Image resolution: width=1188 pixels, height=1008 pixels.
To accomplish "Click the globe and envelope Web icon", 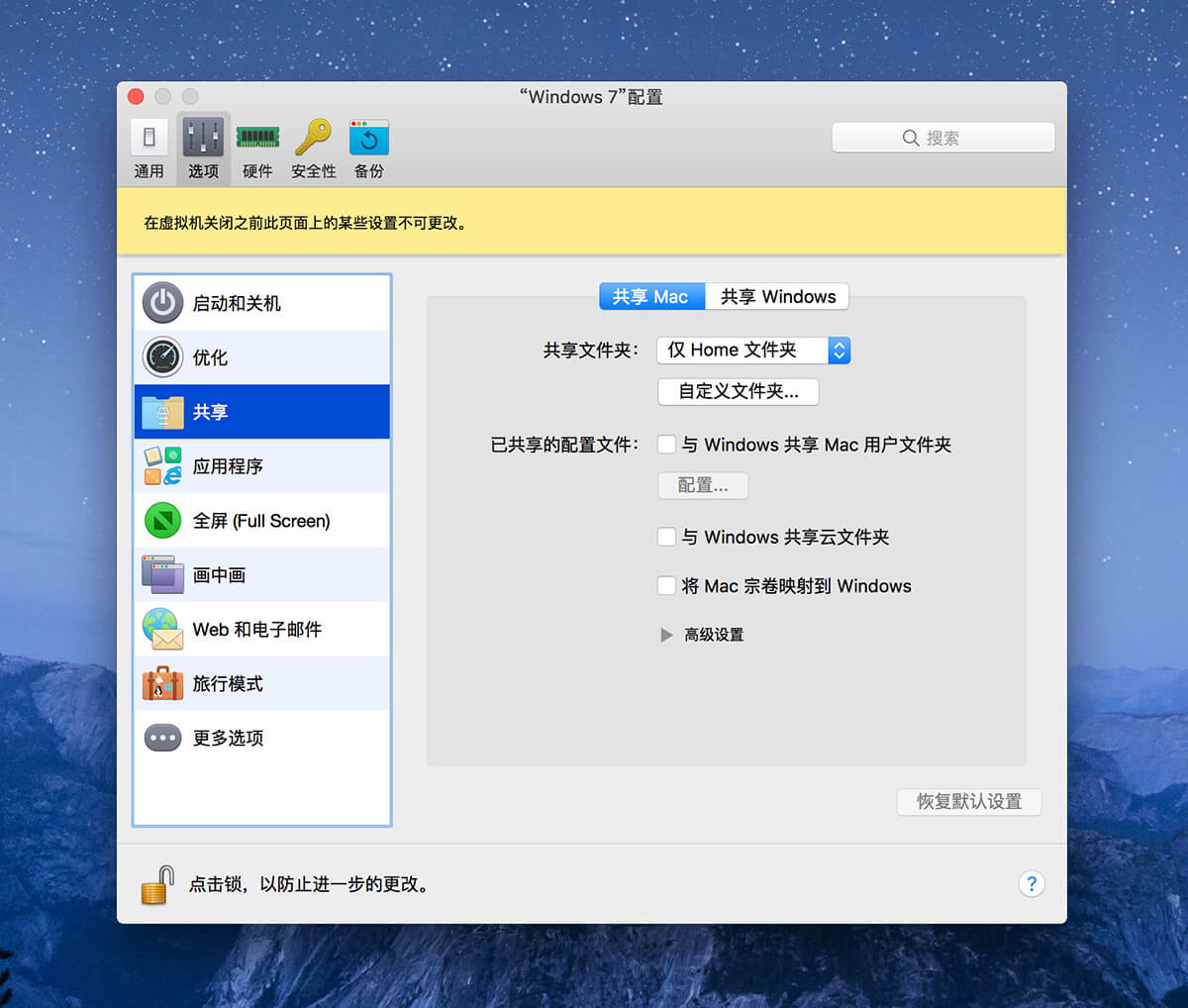I will click(x=162, y=629).
